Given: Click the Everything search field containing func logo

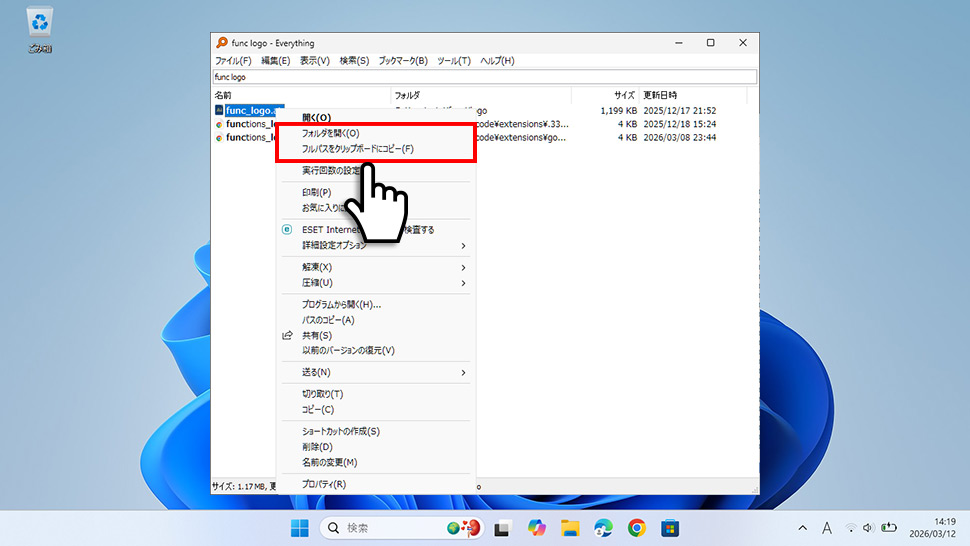Looking at the screenshot, I should pos(484,77).
